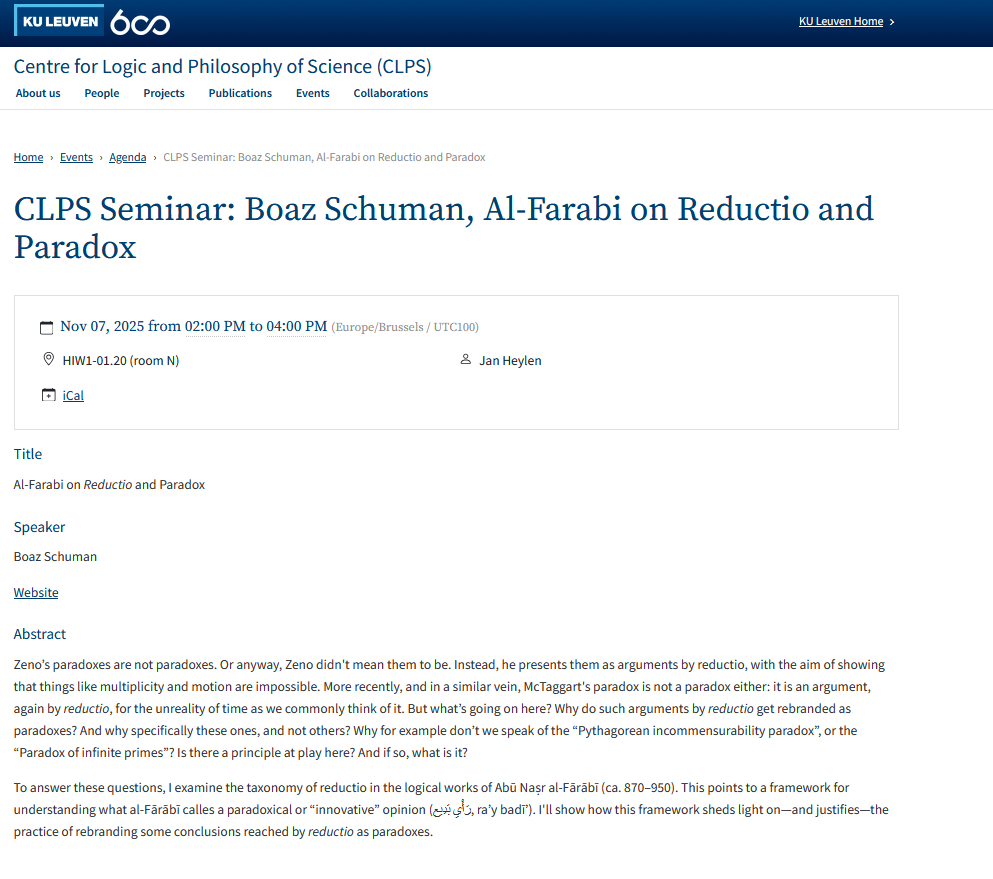Click the calendar icon beside the date
This screenshot has width=993, height=879.
point(46,327)
